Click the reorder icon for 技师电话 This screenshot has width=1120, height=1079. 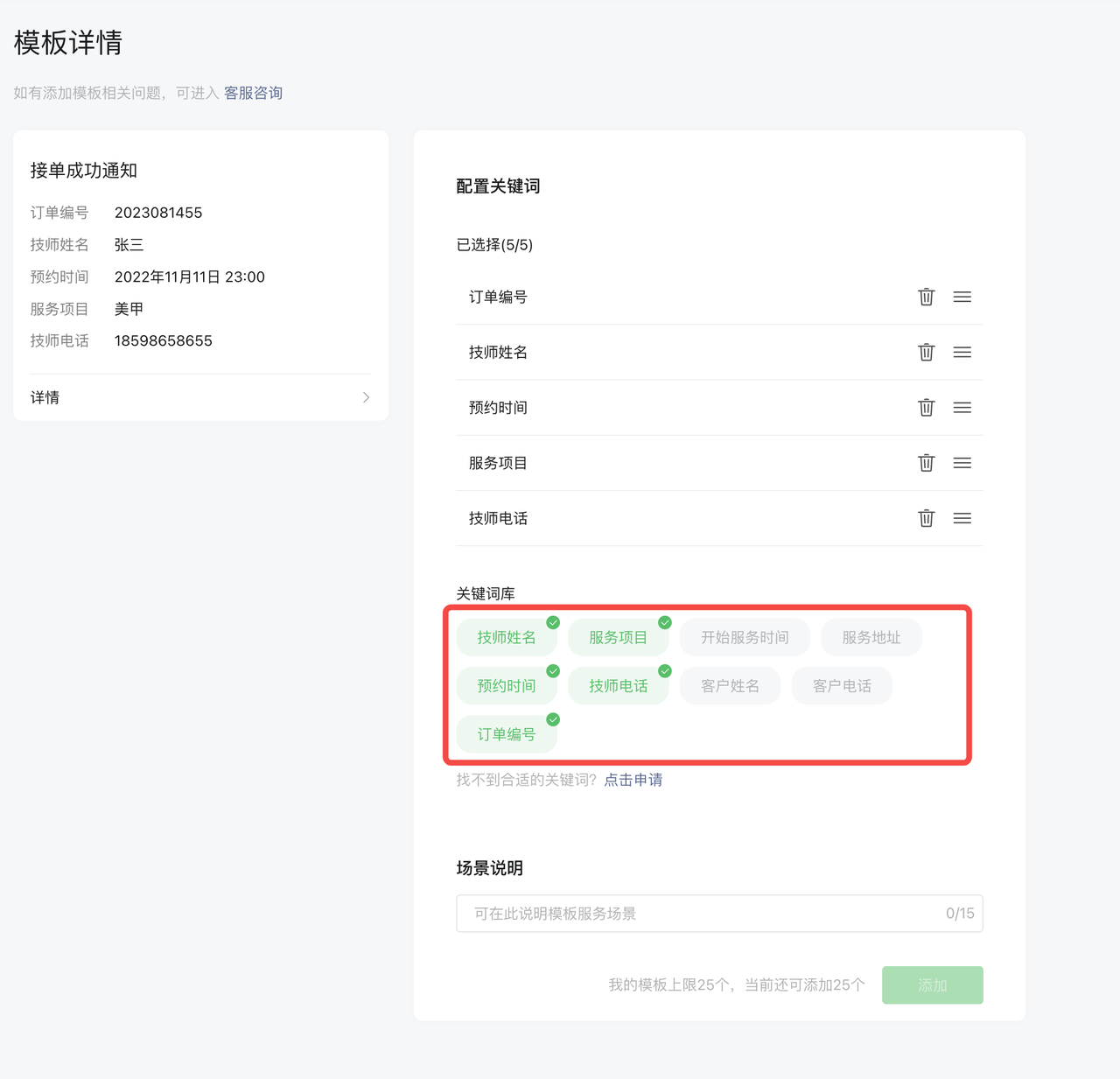[x=962, y=518]
